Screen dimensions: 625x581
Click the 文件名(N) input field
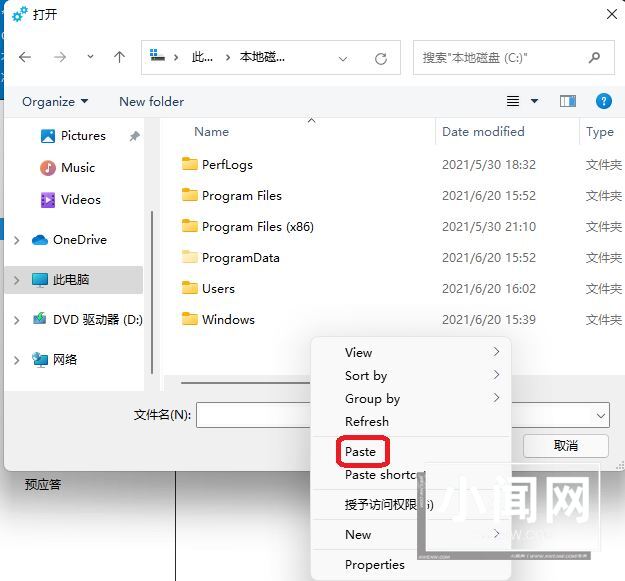click(254, 415)
